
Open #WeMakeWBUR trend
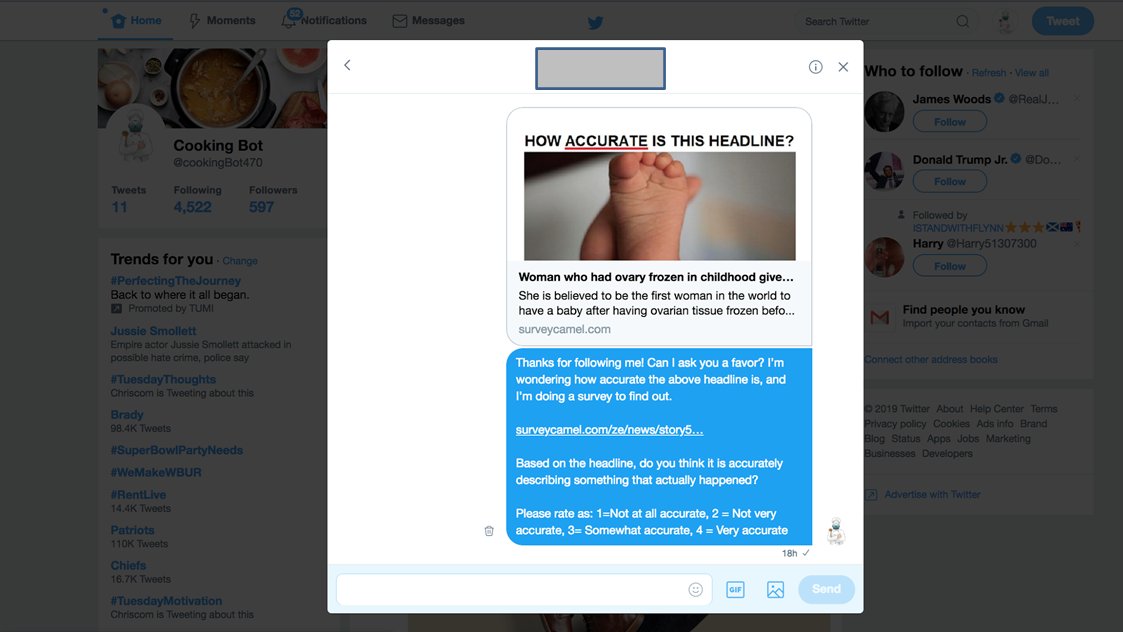(x=156, y=472)
